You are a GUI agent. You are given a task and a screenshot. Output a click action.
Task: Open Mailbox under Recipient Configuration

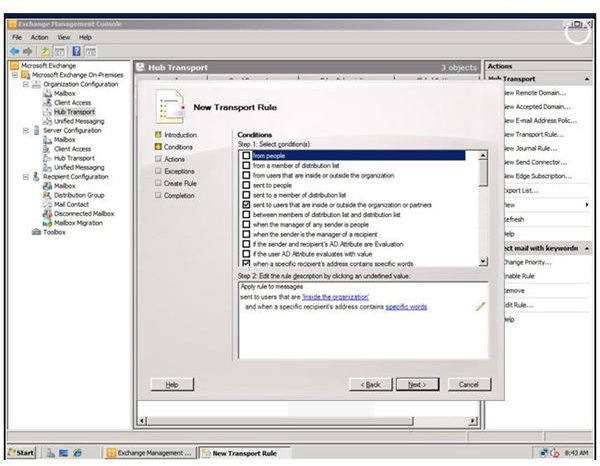tap(65, 186)
